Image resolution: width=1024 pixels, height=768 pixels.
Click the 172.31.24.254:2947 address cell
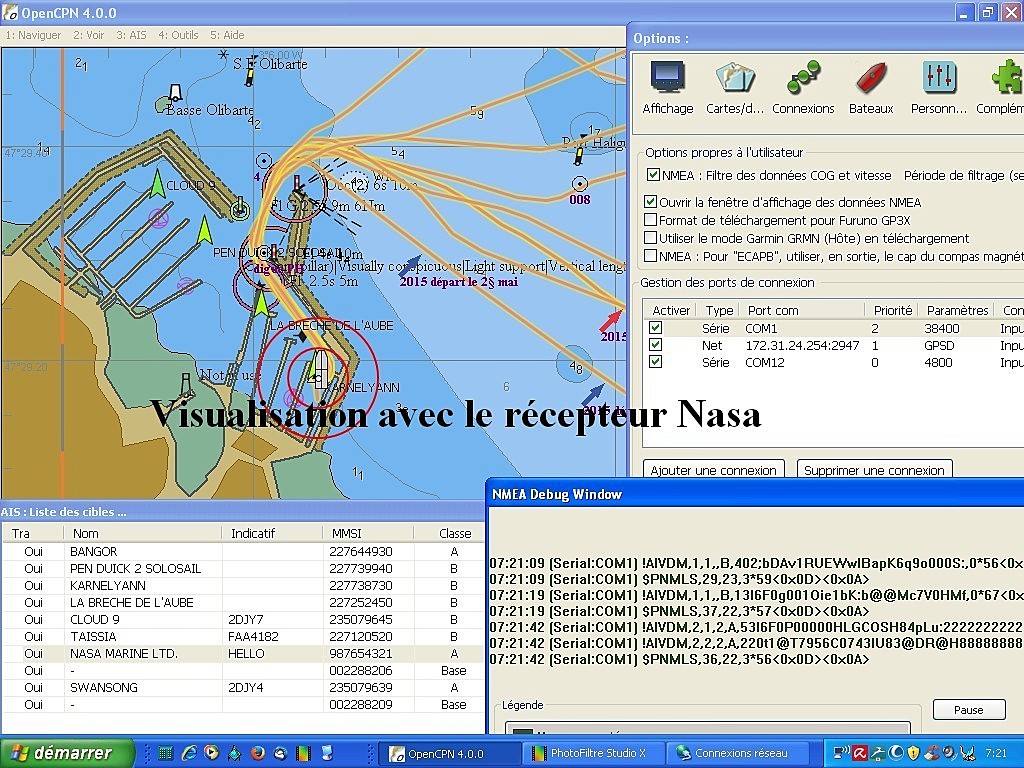coord(802,345)
